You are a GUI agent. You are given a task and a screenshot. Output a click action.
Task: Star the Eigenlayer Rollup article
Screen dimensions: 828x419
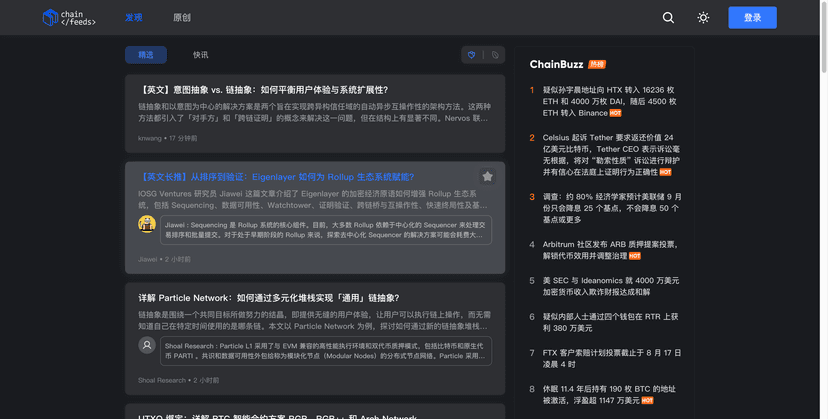pyautogui.click(x=487, y=176)
